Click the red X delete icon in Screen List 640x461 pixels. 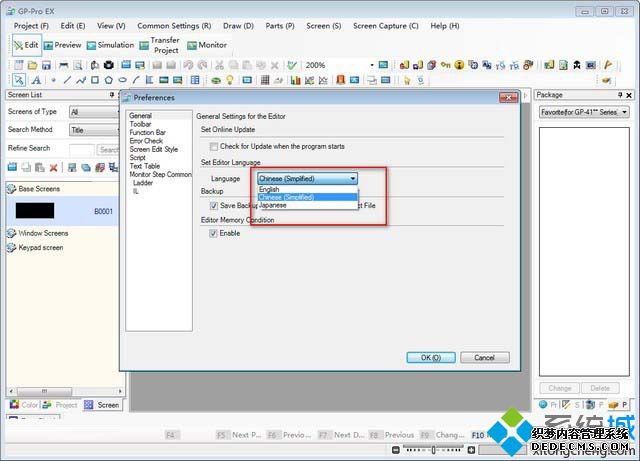coord(53,167)
